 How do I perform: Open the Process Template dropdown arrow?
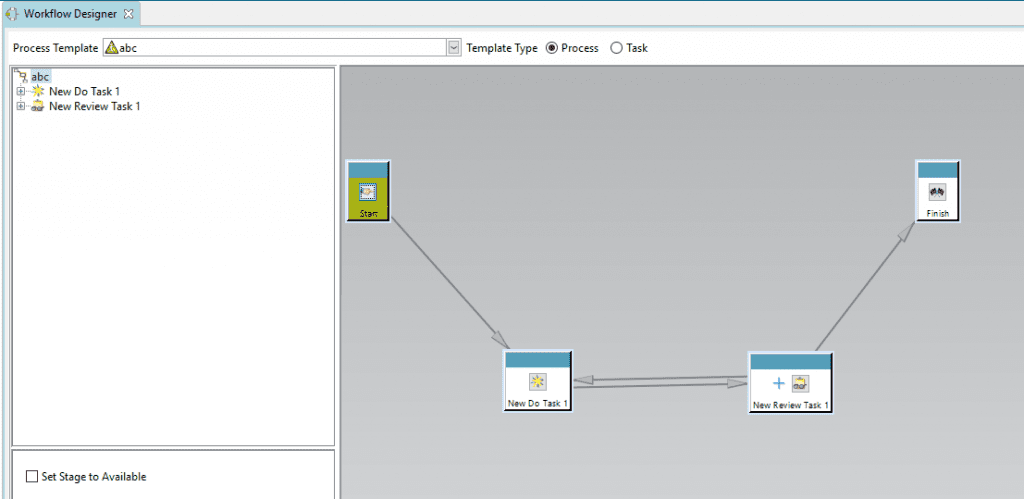(454, 48)
